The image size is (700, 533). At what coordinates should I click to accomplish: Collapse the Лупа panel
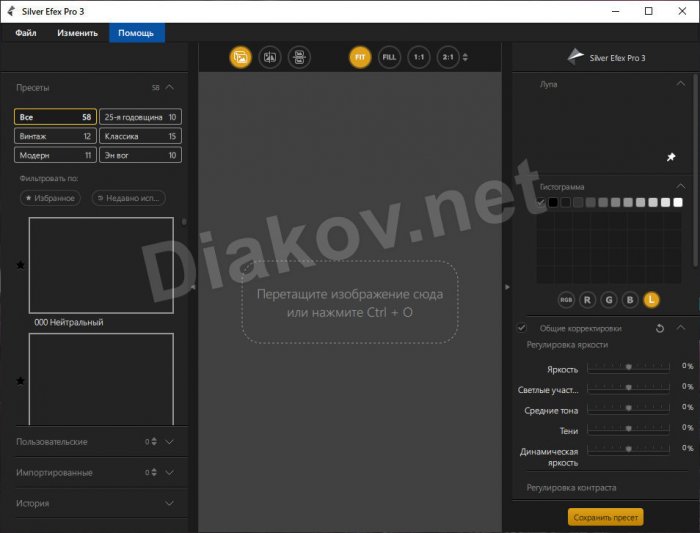[x=680, y=83]
